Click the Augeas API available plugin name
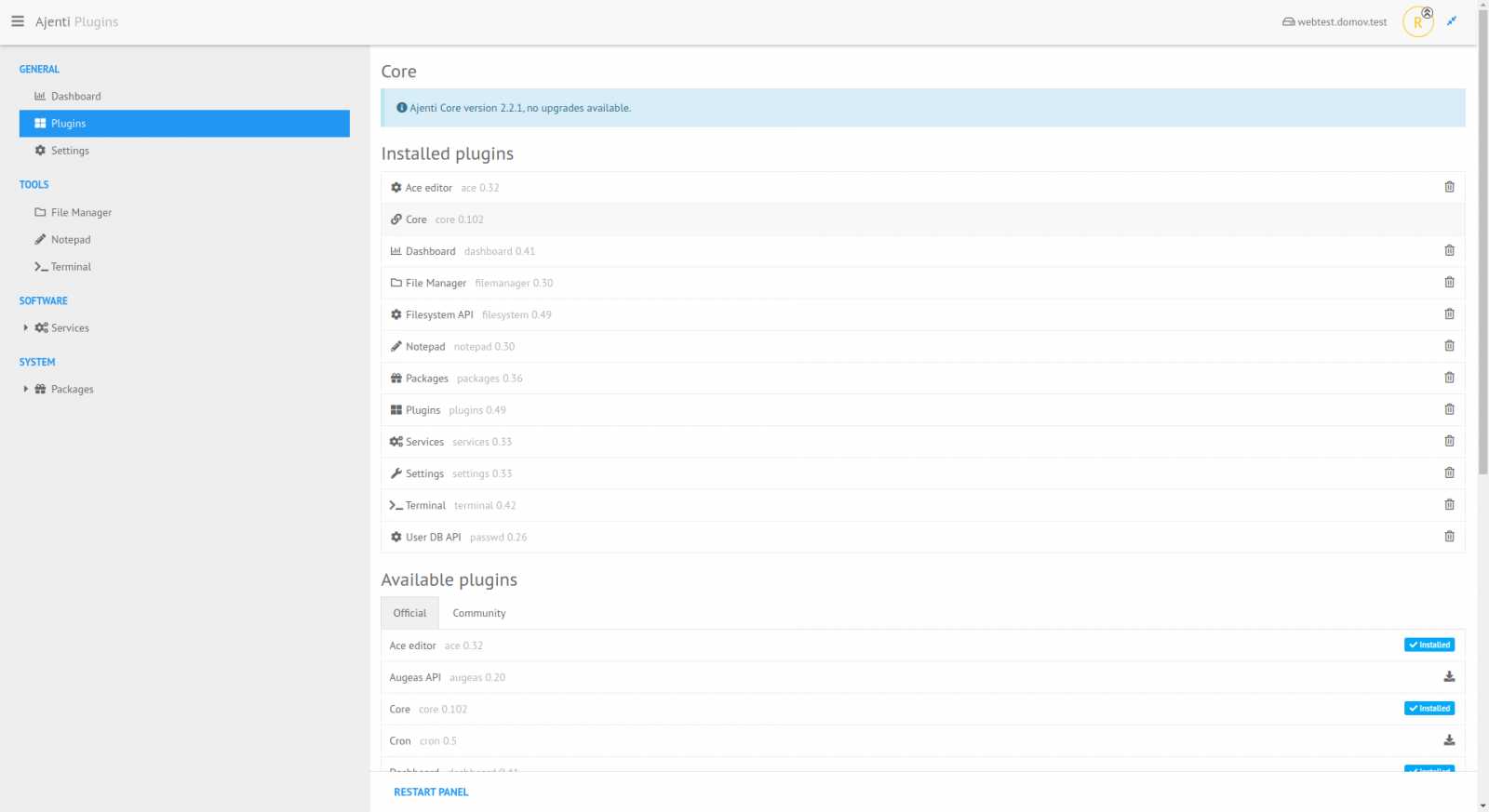Image resolution: width=1489 pixels, height=812 pixels. coord(415,677)
